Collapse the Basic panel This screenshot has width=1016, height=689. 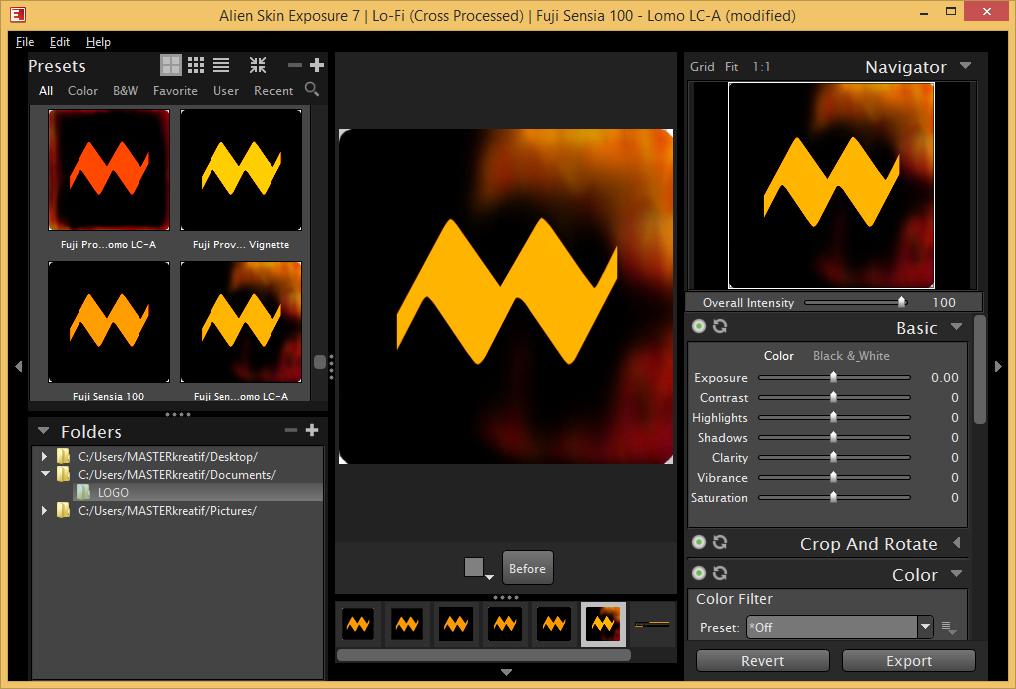pyautogui.click(x=956, y=327)
